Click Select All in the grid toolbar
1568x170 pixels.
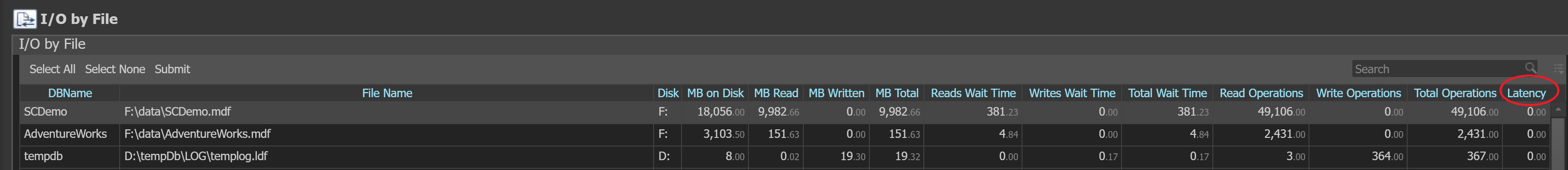[x=52, y=69]
